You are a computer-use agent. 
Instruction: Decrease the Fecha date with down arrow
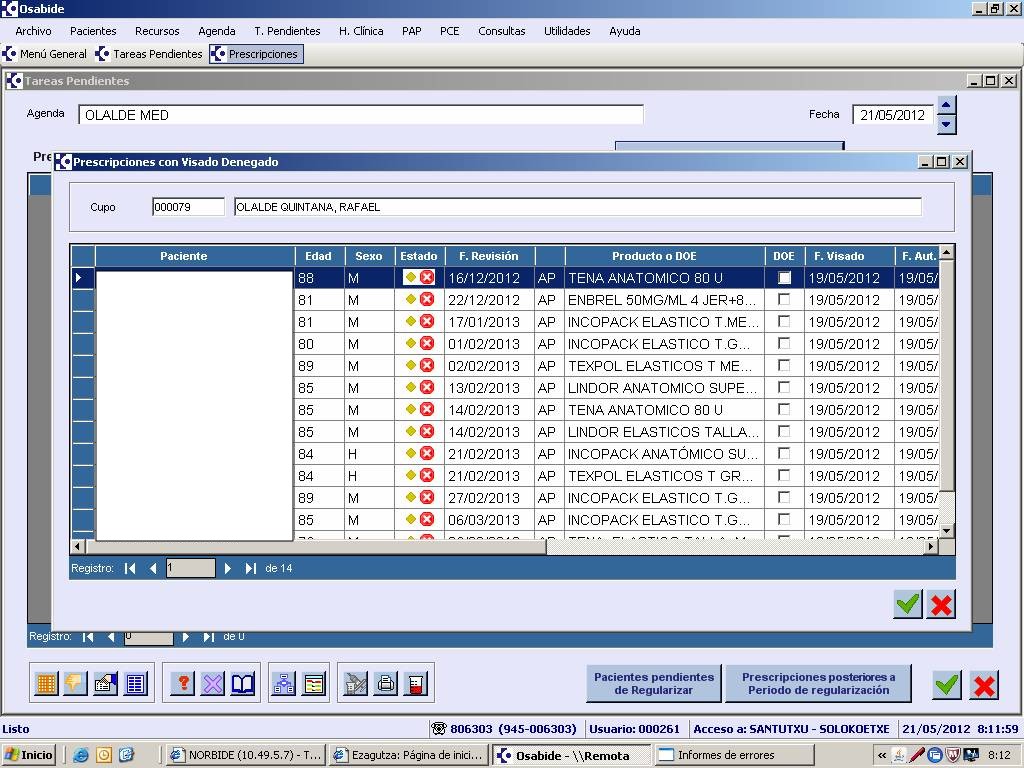pos(947,124)
